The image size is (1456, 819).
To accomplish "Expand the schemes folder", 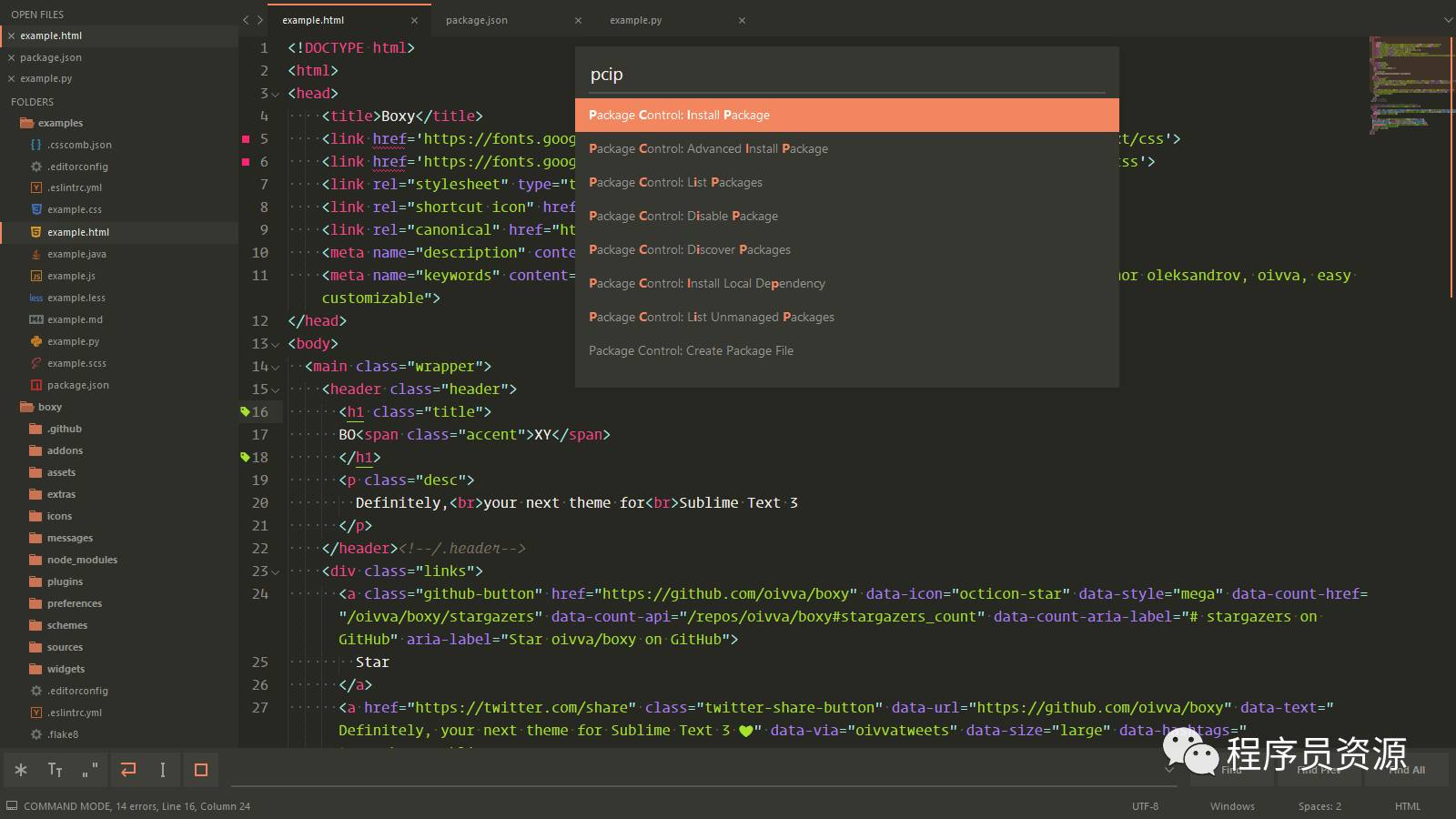I will [36, 625].
